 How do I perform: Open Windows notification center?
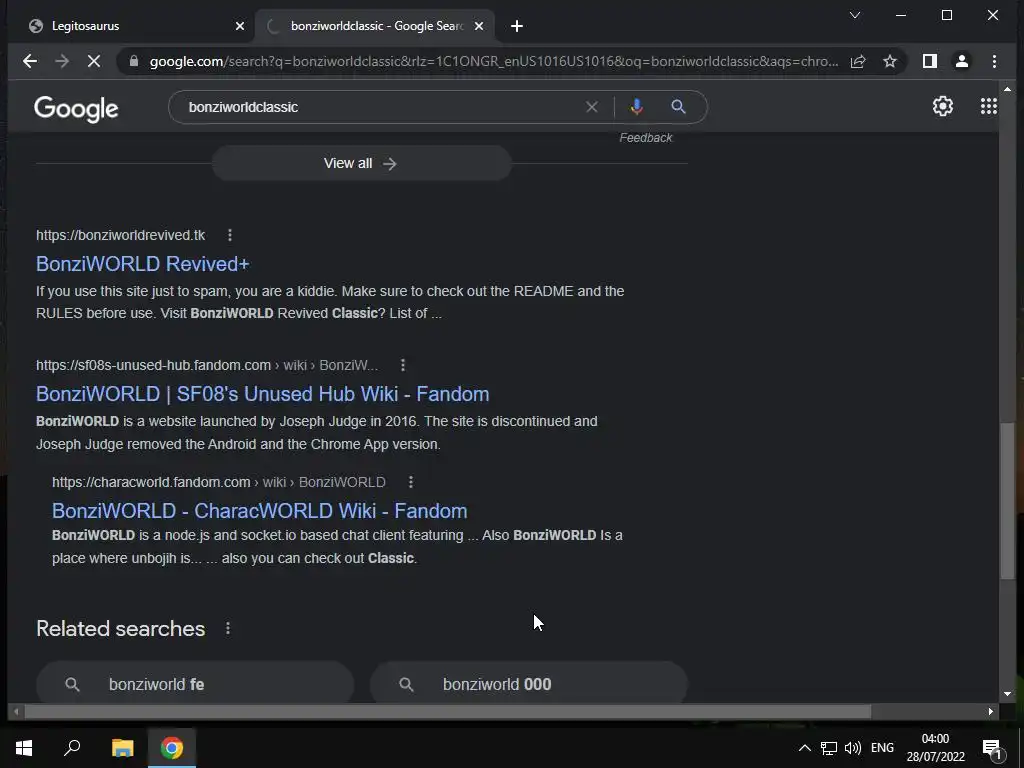point(992,748)
